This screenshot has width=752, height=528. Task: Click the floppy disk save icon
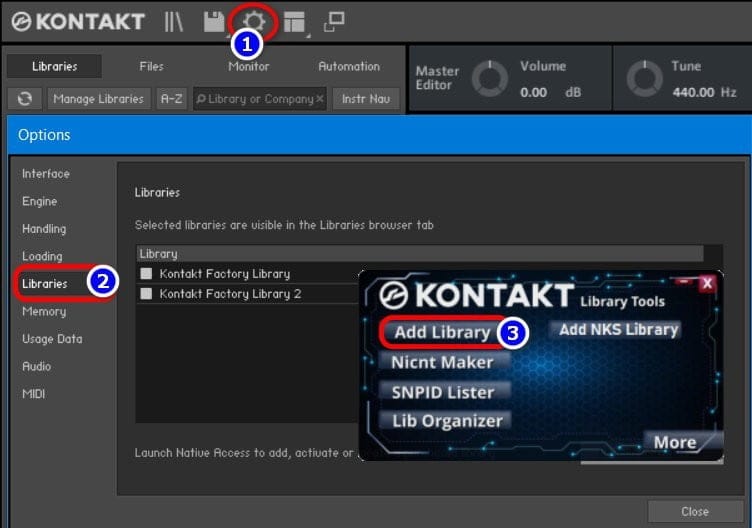pos(213,22)
